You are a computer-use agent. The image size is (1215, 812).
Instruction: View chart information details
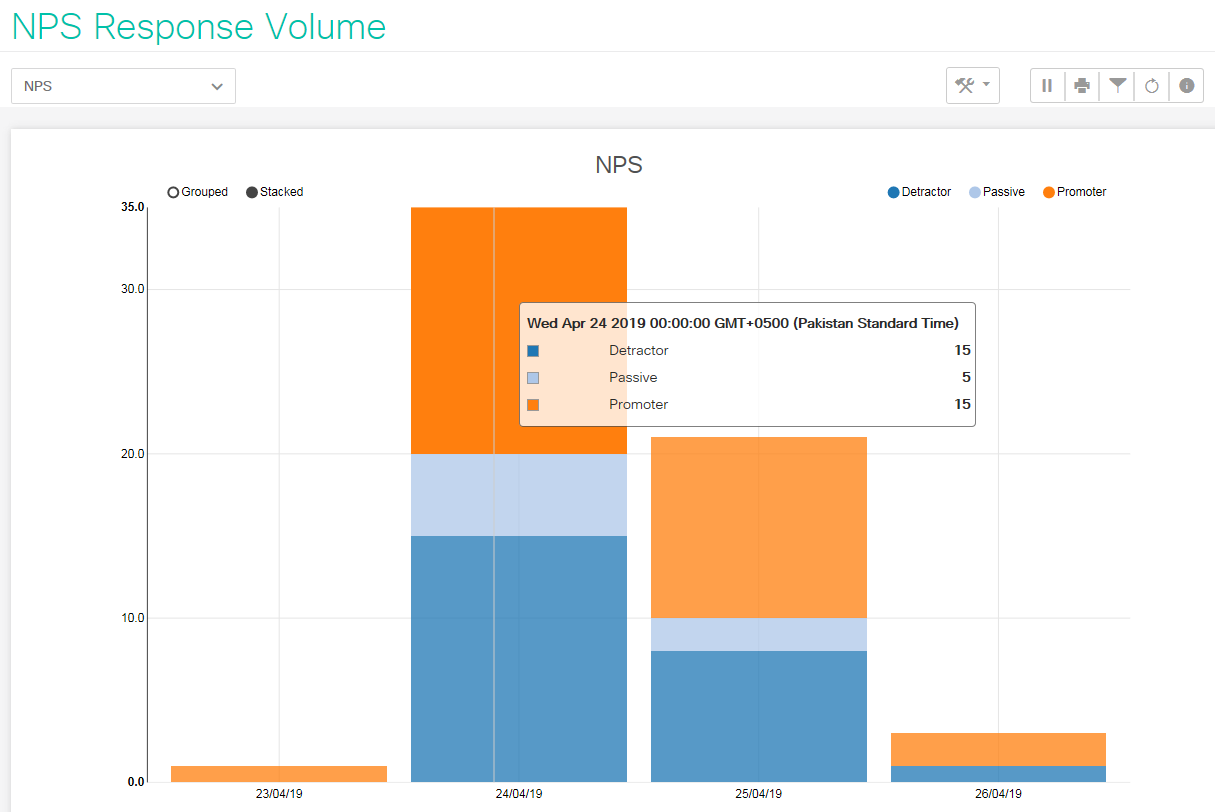(1186, 86)
